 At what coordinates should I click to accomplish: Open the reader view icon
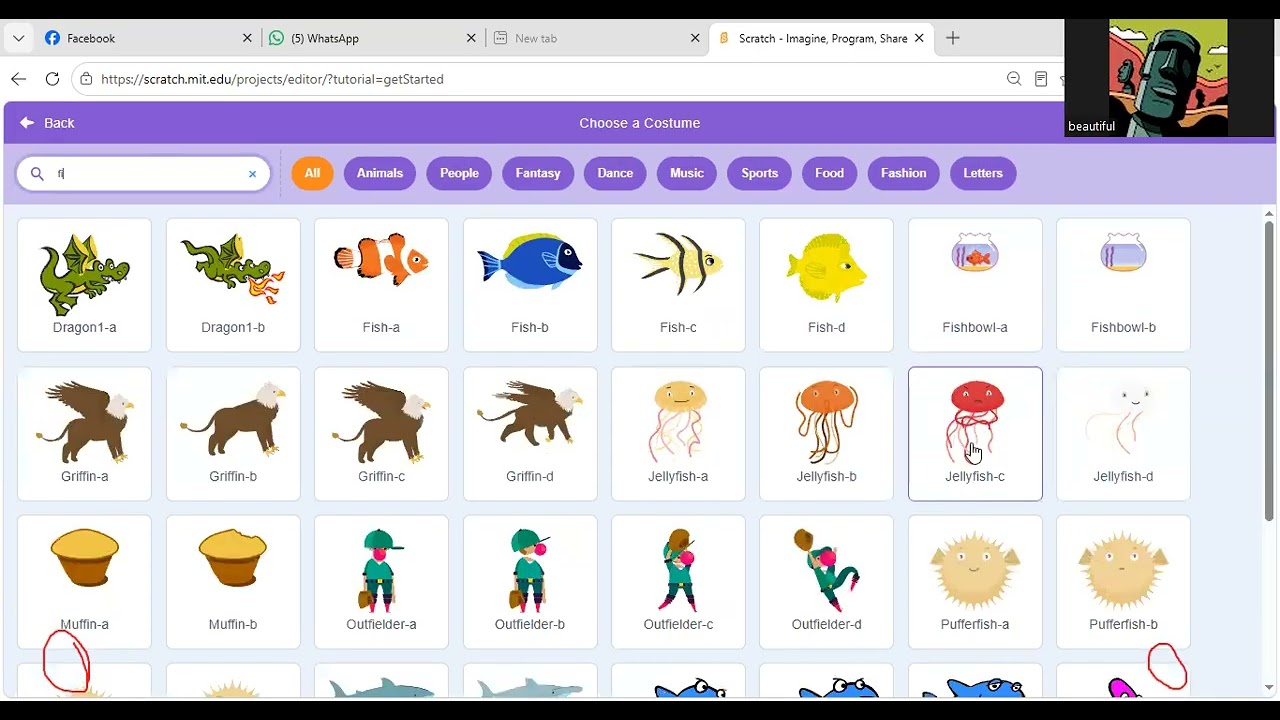tap(1041, 79)
